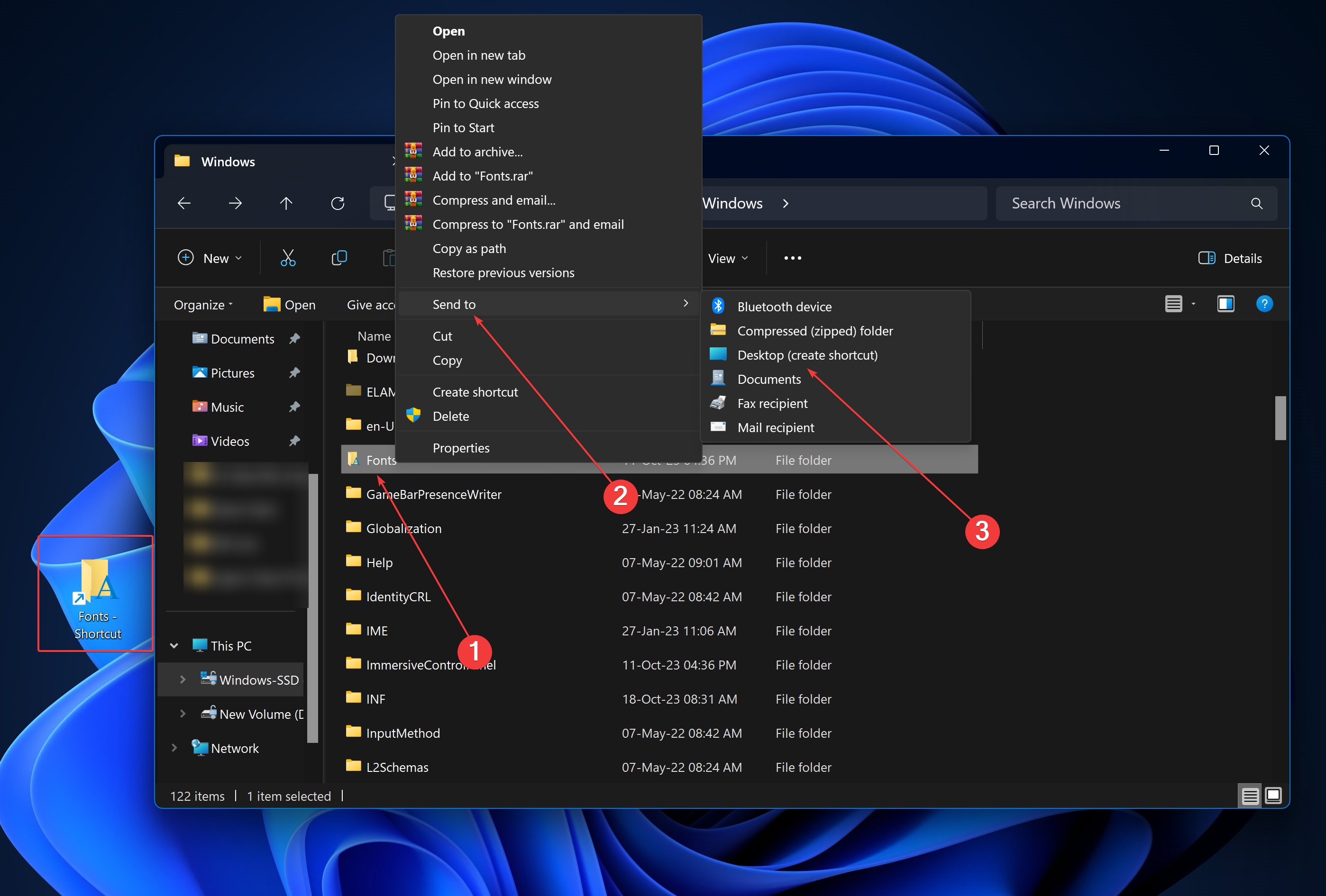1326x896 pixels.
Task: Collapse the This PC tree node
Action: pyautogui.click(x=174, y=646)
